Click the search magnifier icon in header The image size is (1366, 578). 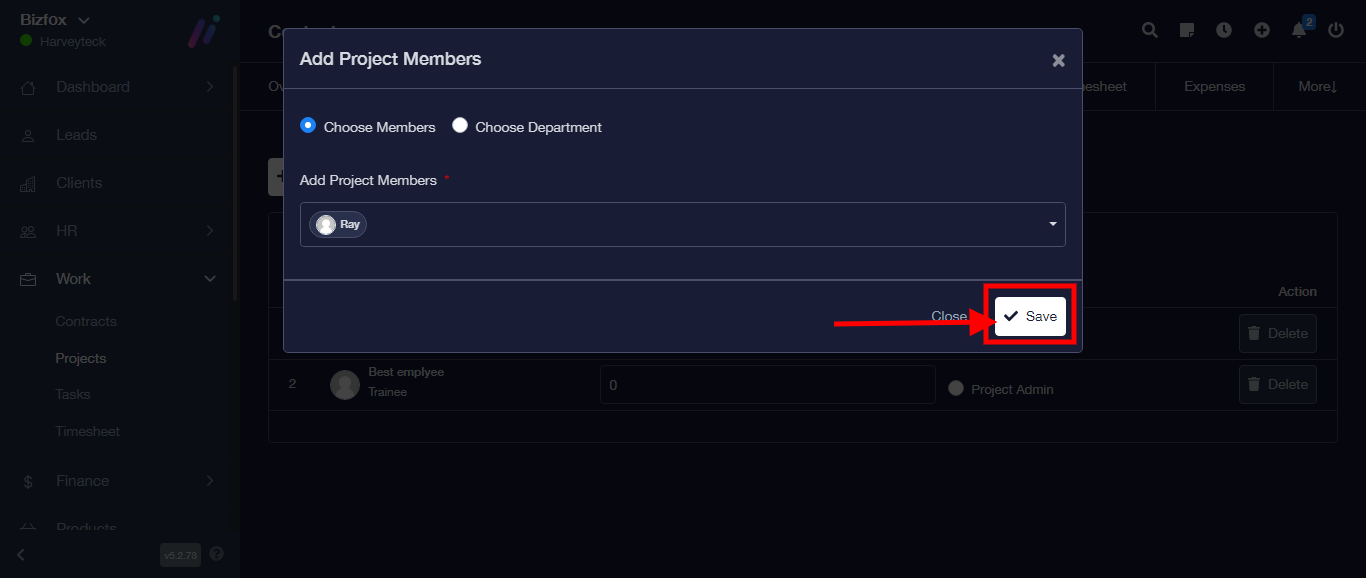click(x=1150, y=30)
